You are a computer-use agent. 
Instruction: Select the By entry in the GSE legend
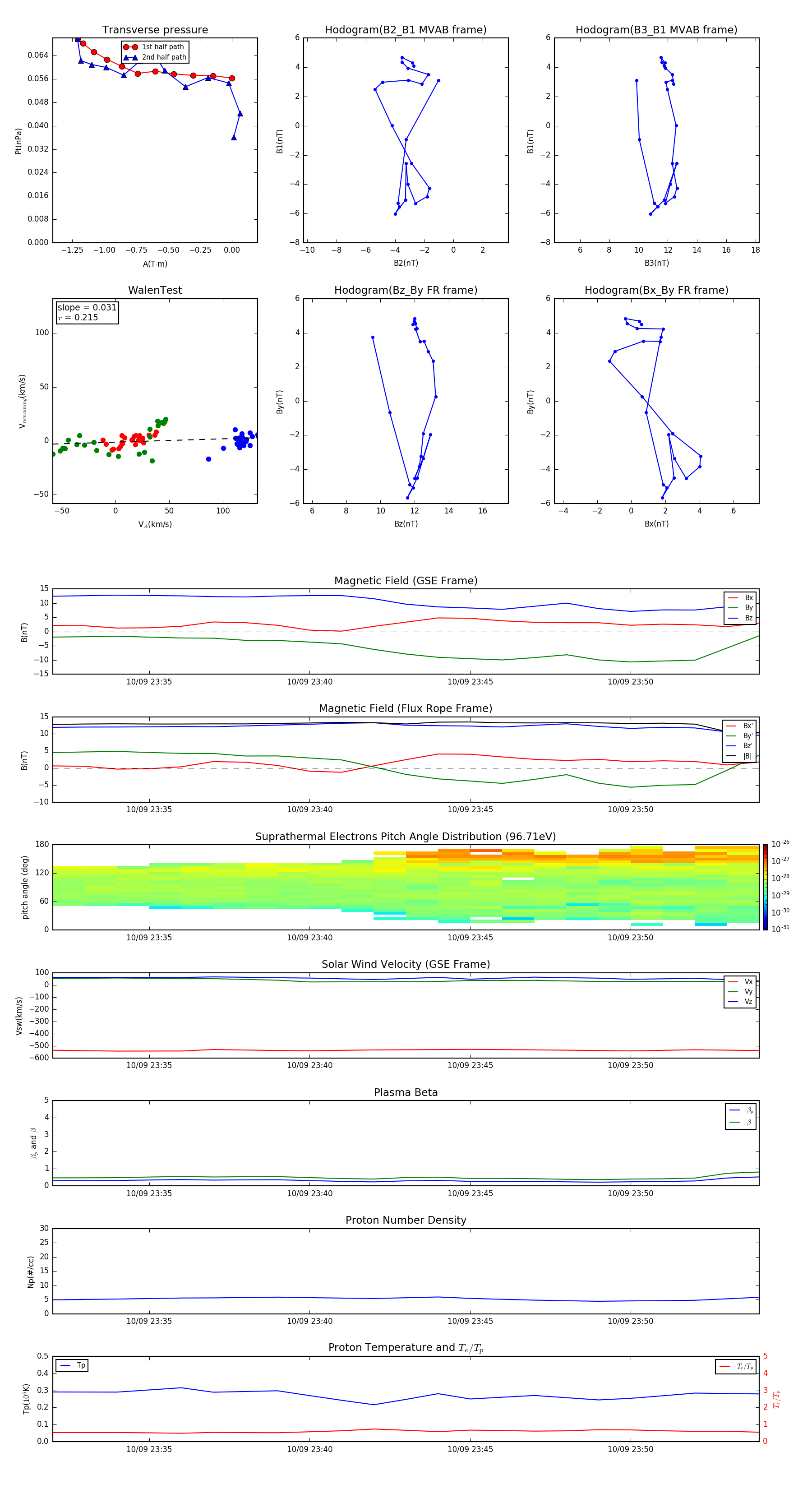pos(740,607)
